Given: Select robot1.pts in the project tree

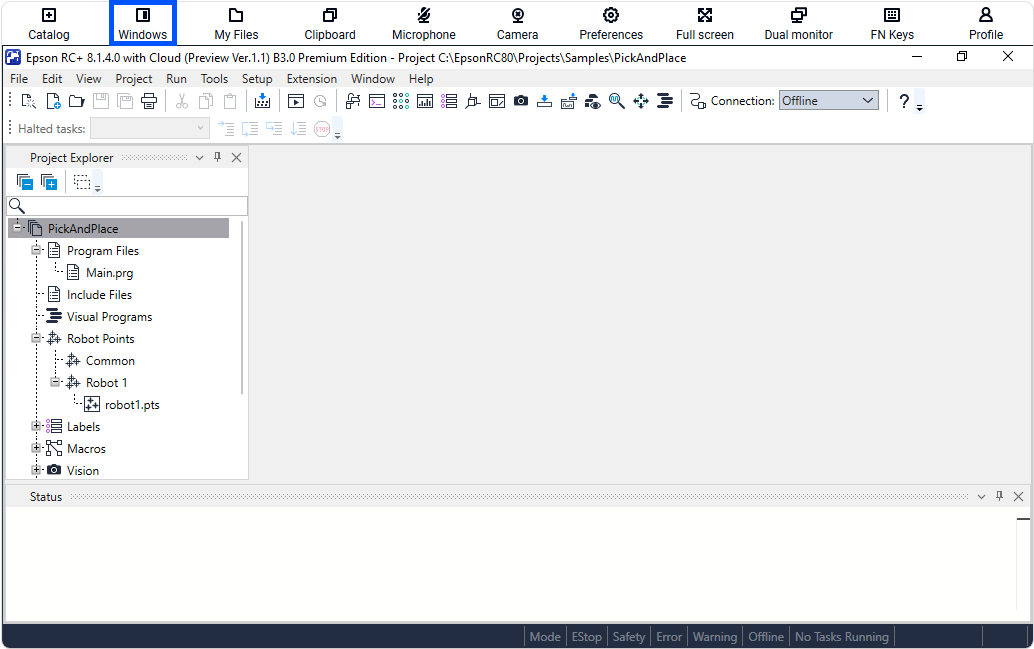Looking at the screenshot, I should [132, 404].
